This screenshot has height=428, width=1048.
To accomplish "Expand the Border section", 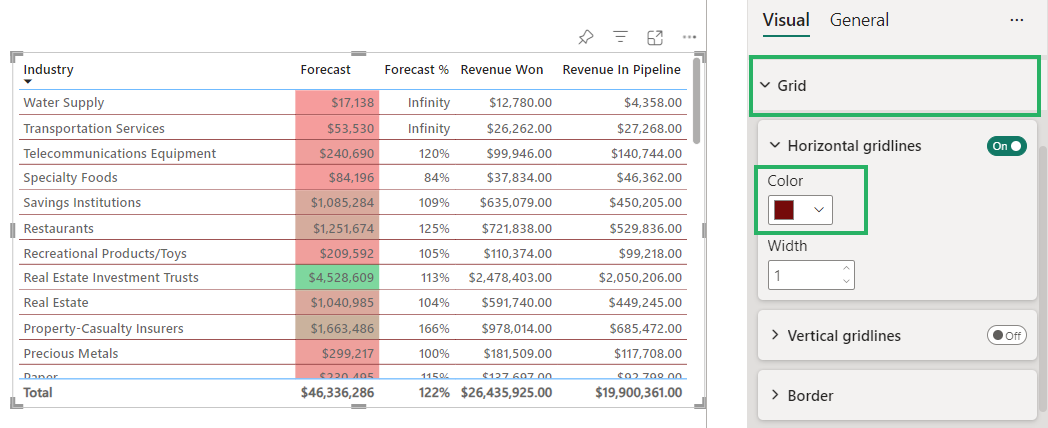I will (x=775, y=396).
